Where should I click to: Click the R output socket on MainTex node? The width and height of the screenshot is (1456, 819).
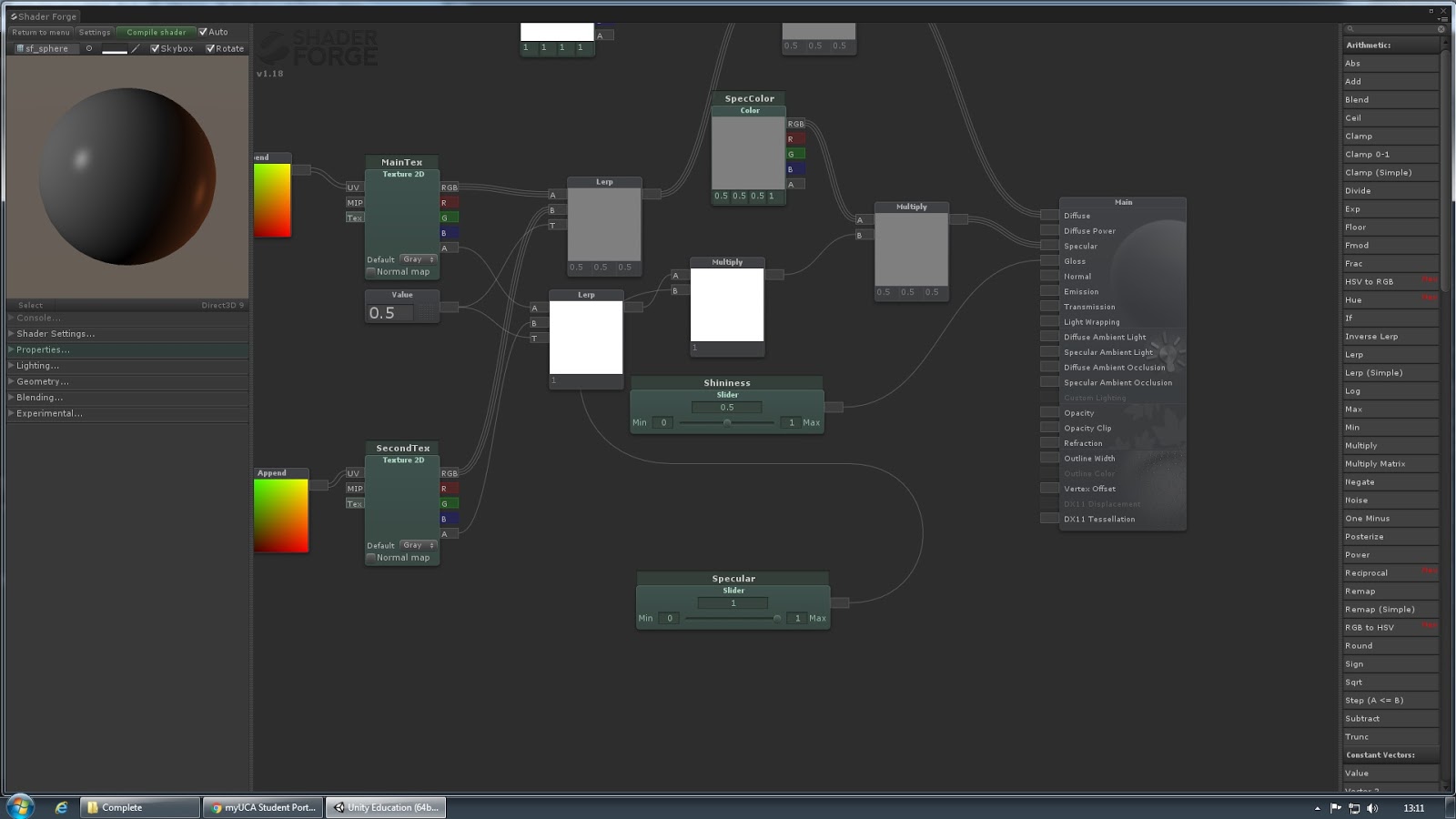pyautogui.click(x=450, y=200)
